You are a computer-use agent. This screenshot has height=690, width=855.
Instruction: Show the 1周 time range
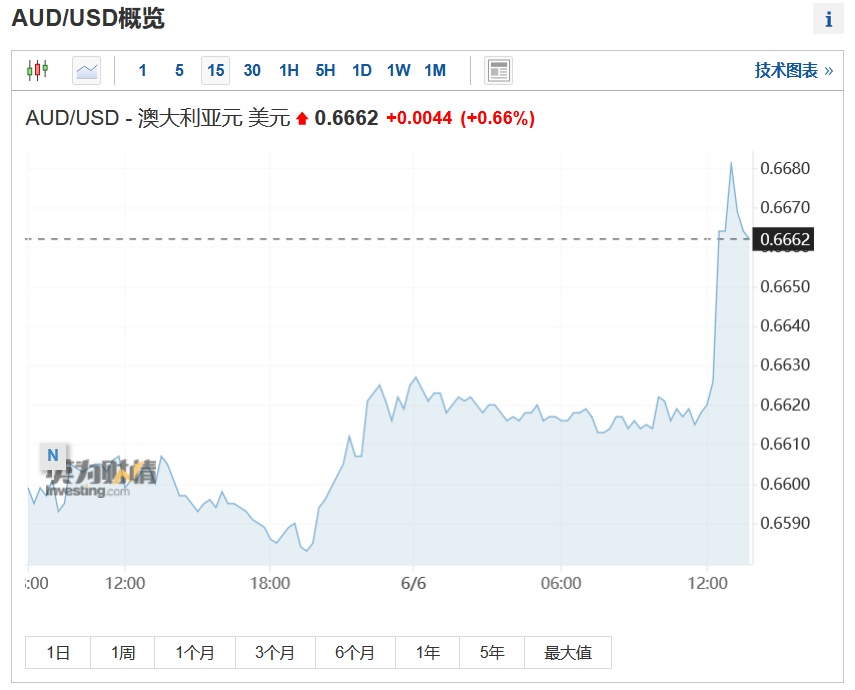[123, 653]
